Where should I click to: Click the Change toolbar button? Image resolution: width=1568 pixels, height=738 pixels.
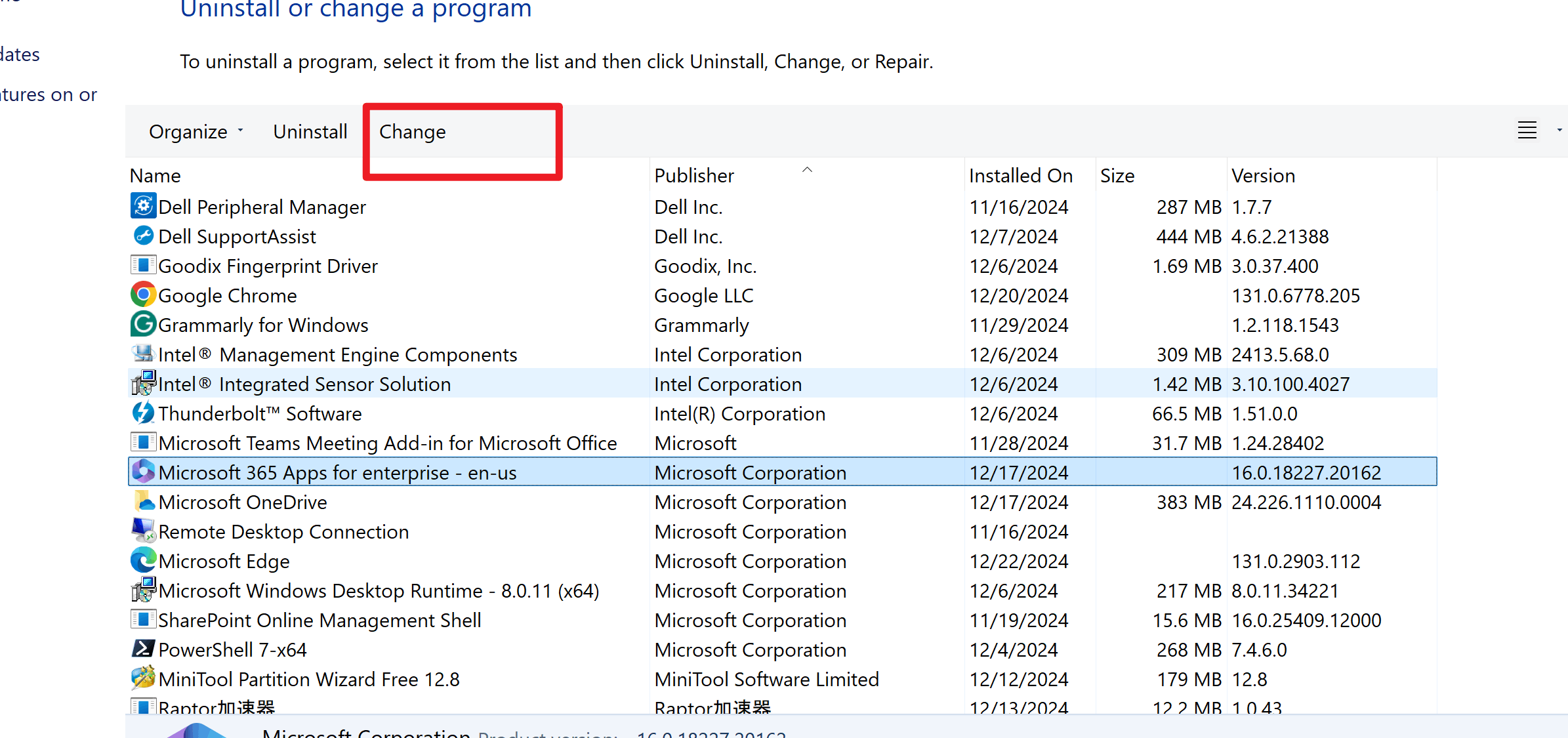tap(413, 132)
